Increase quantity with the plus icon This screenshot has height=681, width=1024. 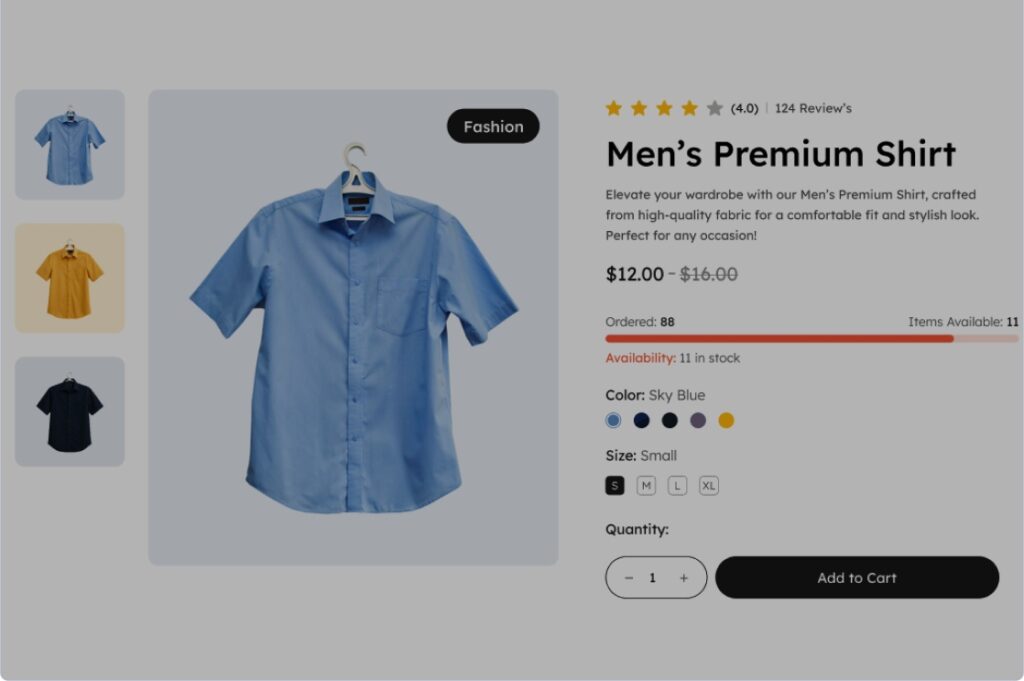684,578
